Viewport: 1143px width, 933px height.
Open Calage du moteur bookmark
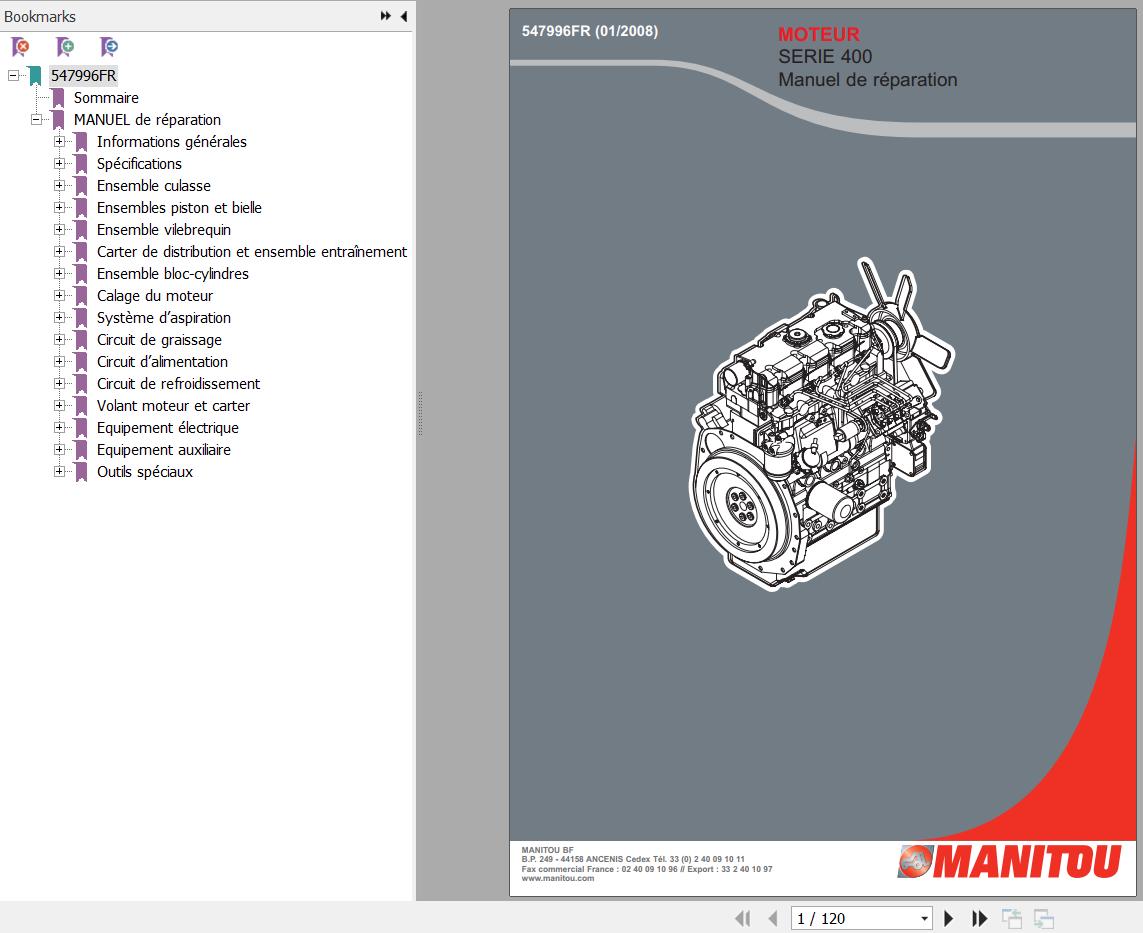[155, 296]
